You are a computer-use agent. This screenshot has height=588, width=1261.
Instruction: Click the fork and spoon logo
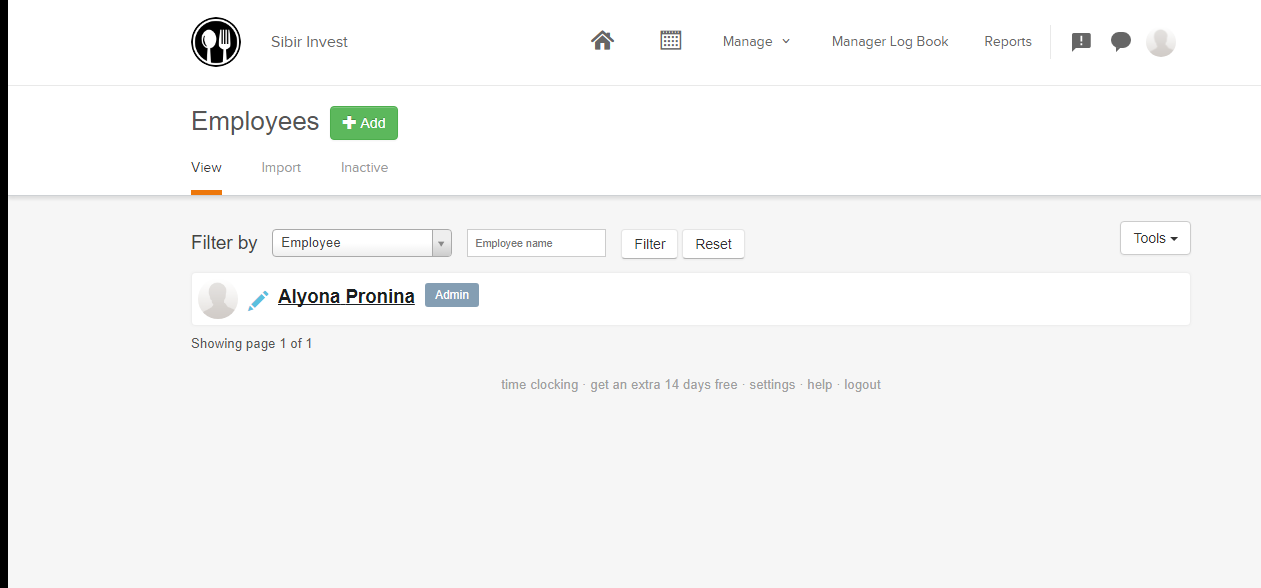click(216, 42)
